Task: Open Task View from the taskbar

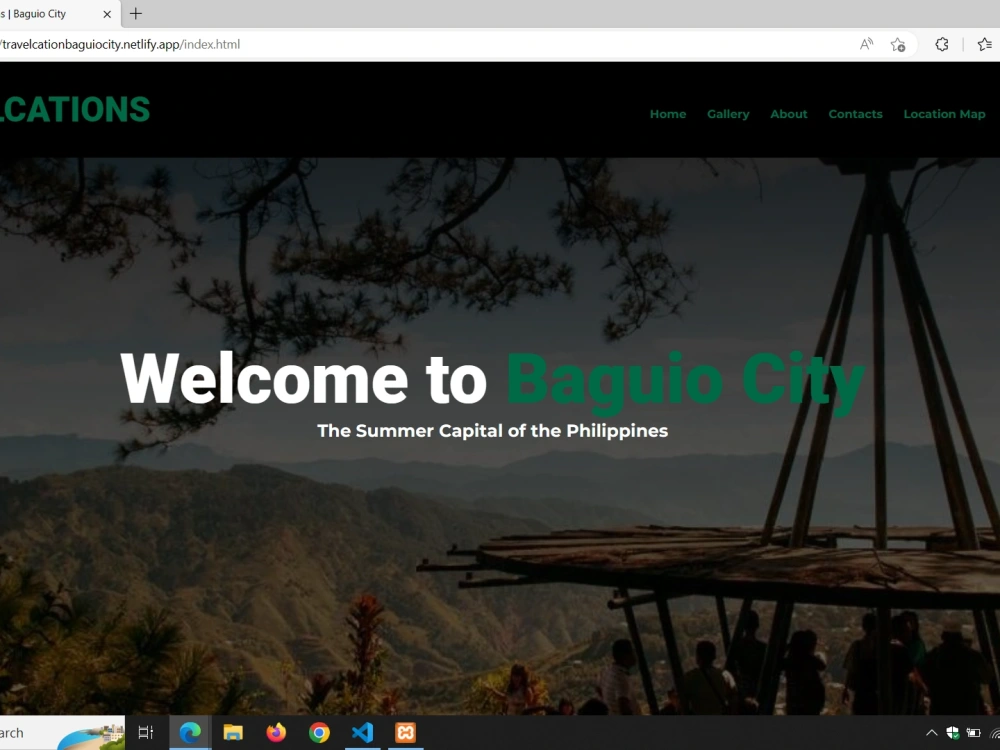Action: 146,732
